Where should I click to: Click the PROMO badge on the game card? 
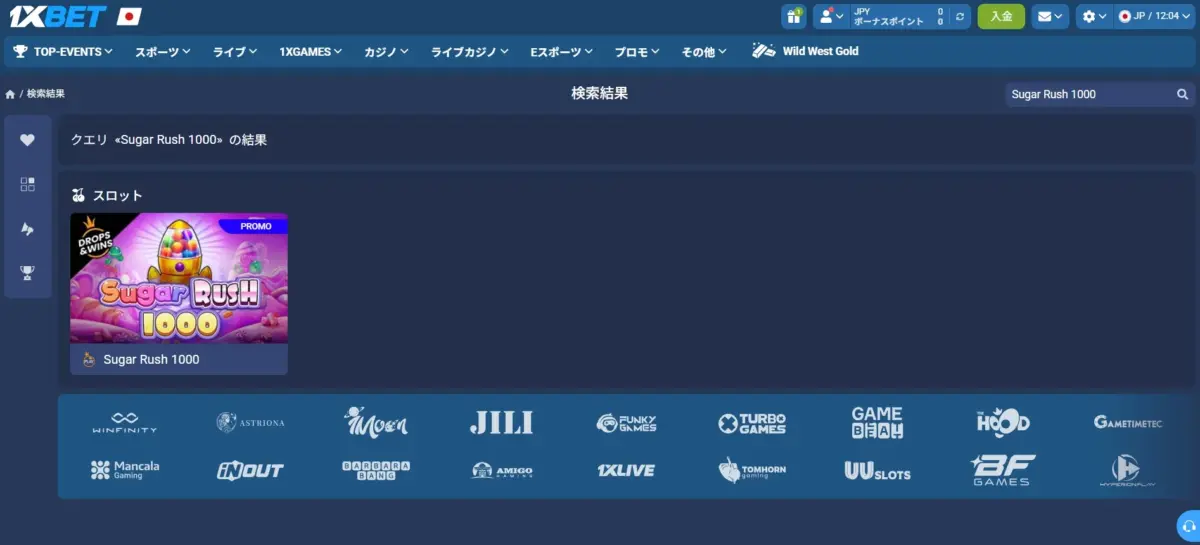(256, 226)
